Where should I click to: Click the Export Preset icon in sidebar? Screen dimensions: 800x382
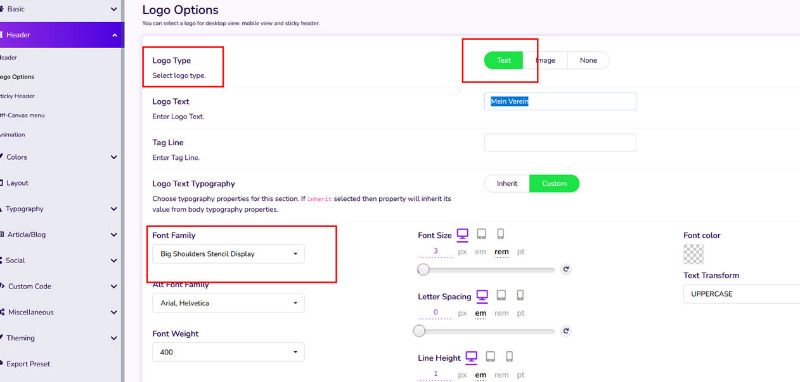(x=2, y=364)
